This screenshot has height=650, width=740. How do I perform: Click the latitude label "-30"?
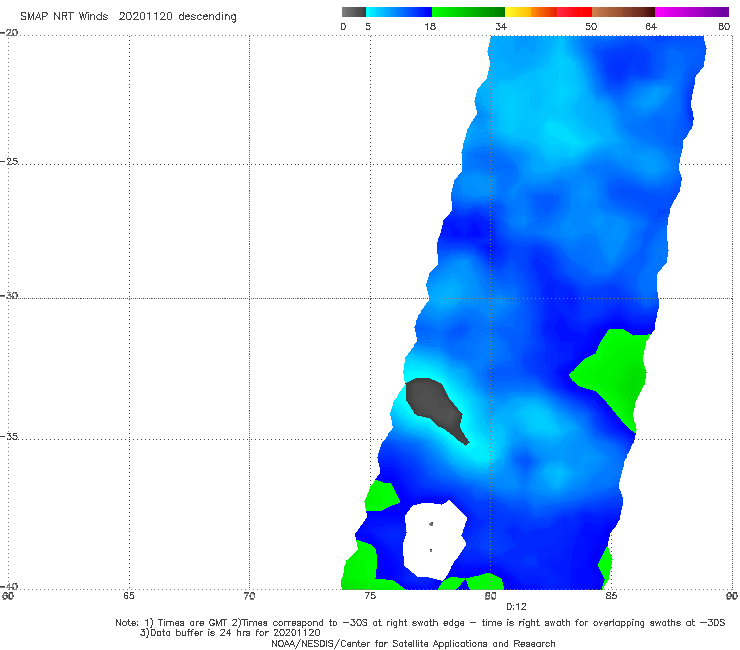9,295
